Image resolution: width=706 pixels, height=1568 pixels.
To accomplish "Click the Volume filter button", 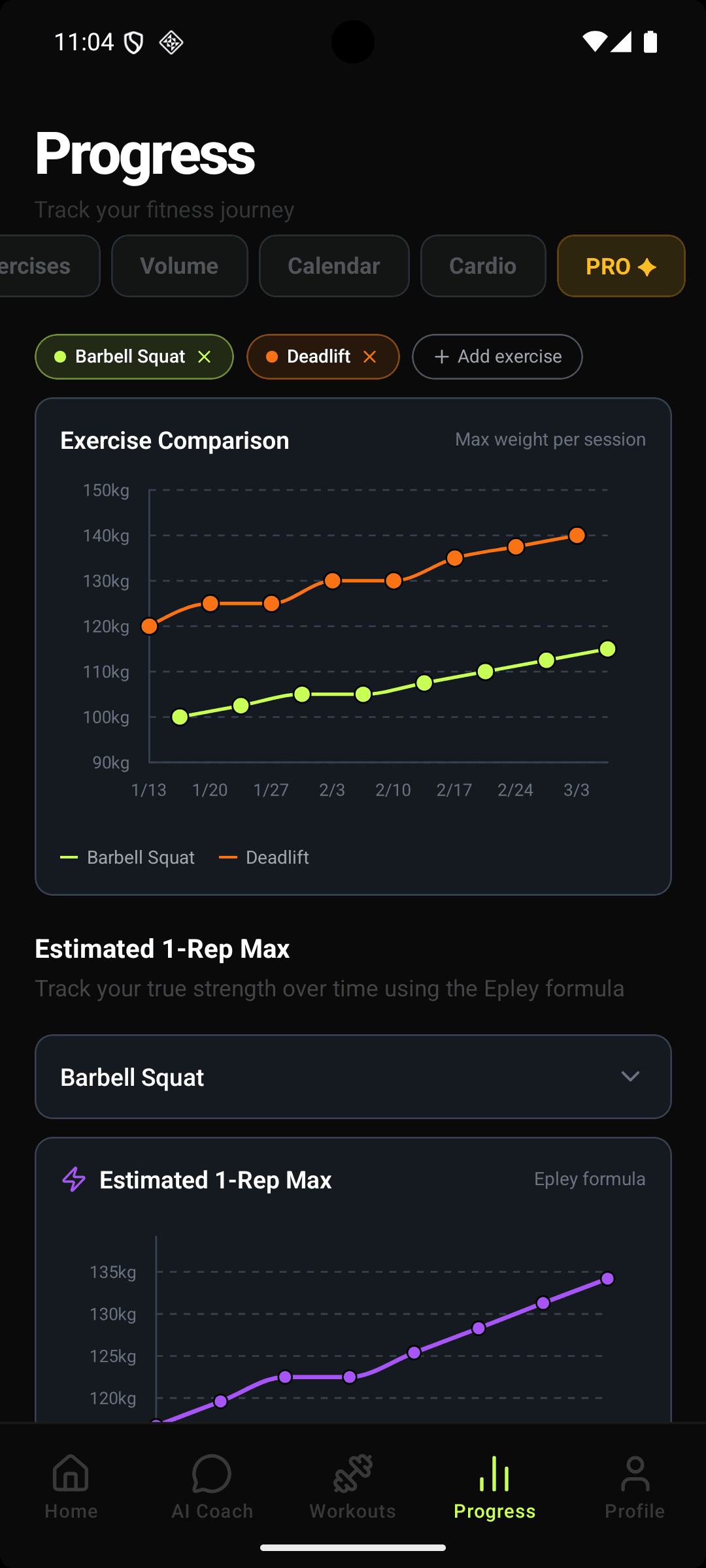I will [x=179, y=266].
